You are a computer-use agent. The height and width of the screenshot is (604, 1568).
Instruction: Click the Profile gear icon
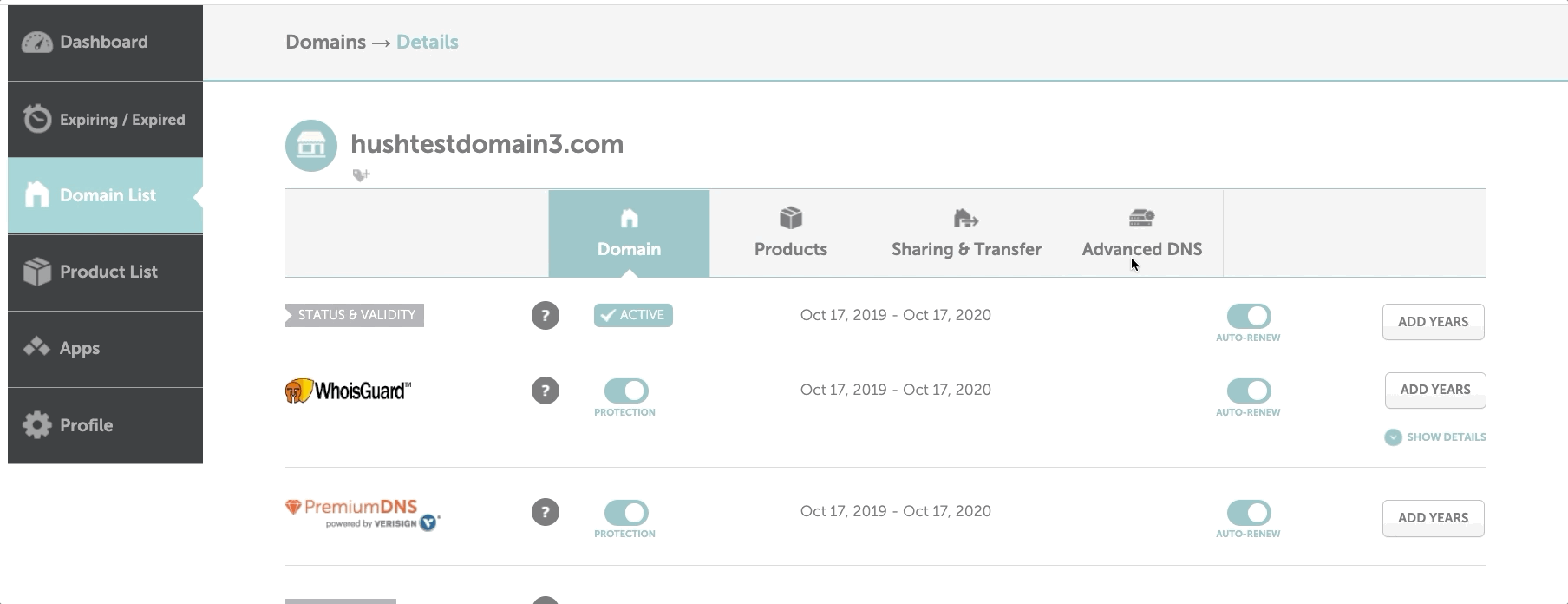pos(36,425)
